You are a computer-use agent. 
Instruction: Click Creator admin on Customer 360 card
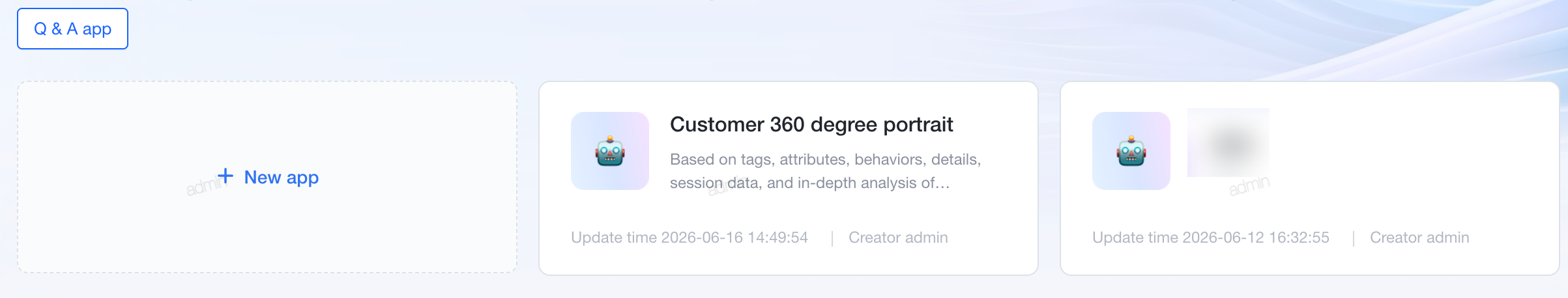point(898,237)
